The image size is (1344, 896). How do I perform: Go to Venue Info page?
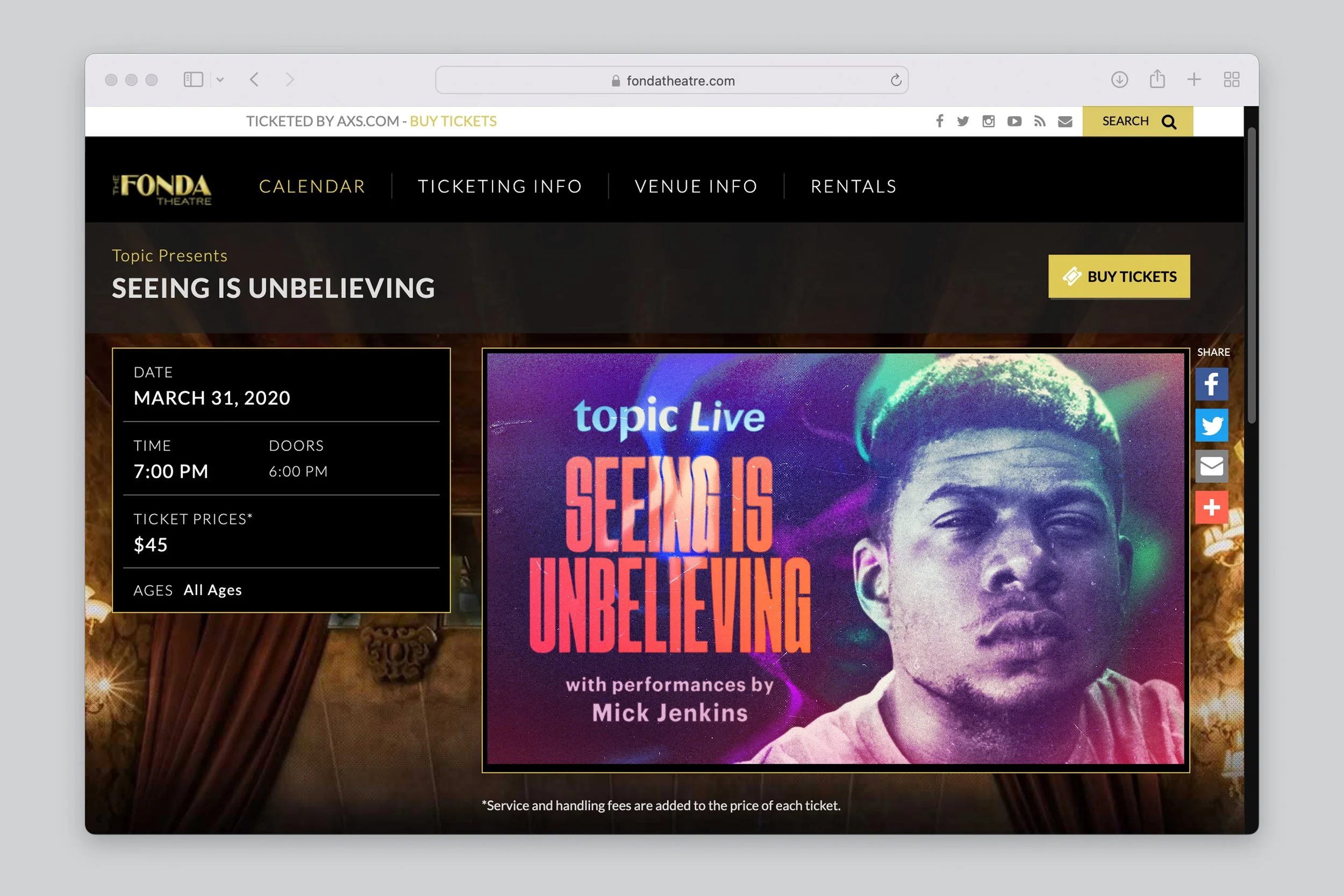pyautogui.click(x=696, y=187)
